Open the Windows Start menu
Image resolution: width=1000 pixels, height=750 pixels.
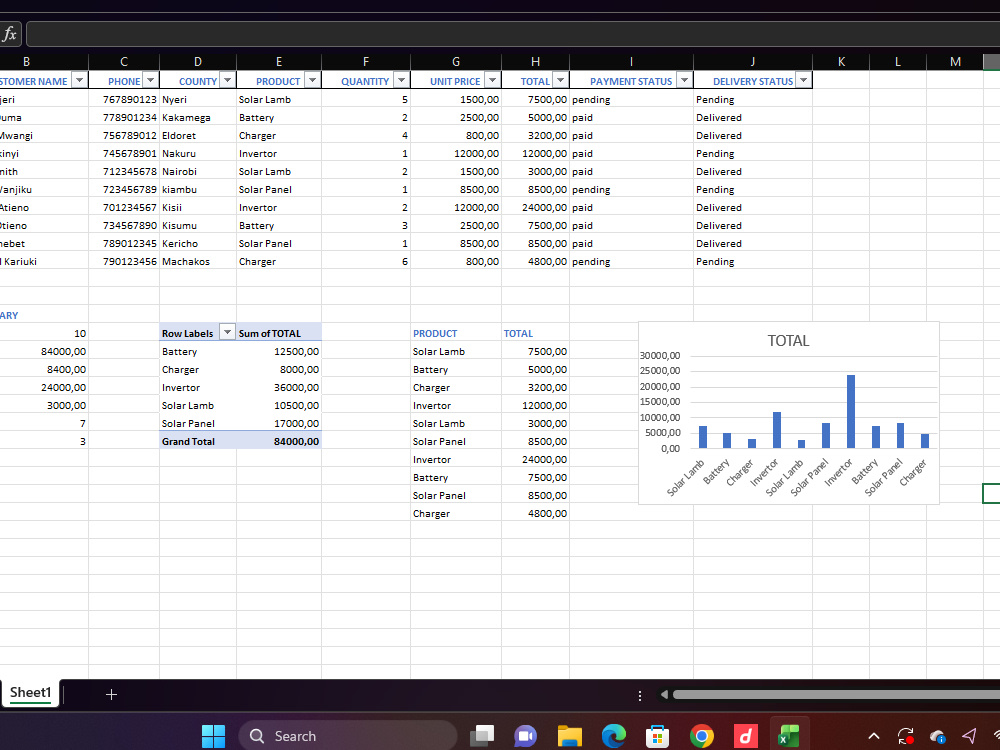pyautogui.click(x=213, y=736)
